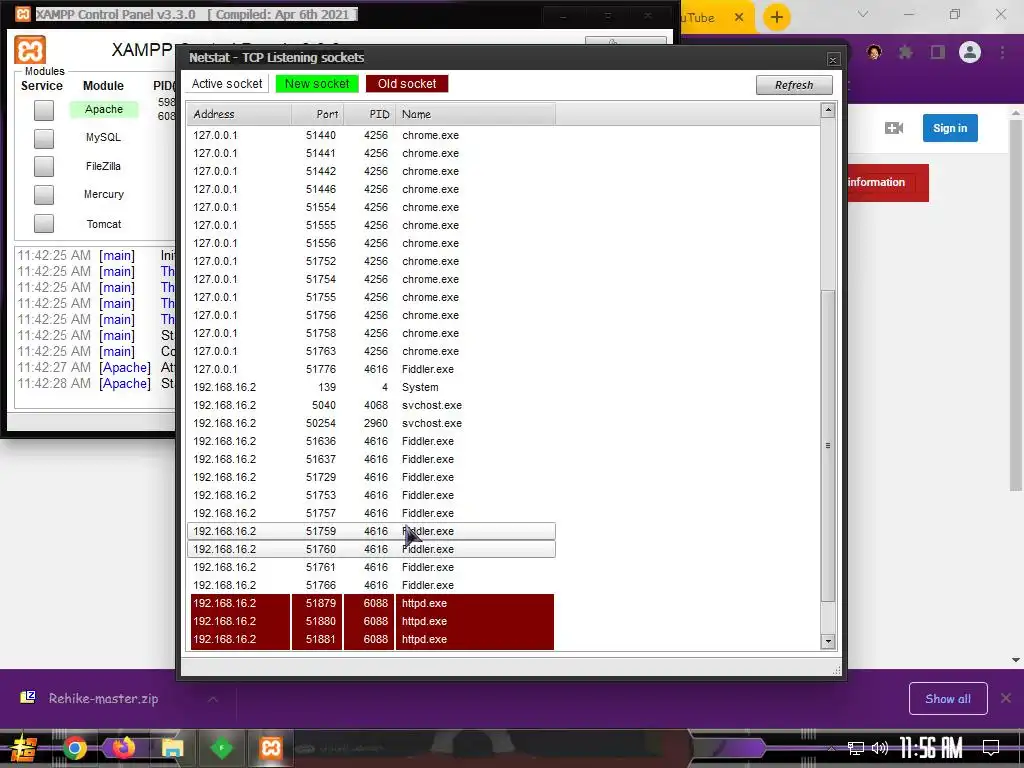Select Fiddler.exe row with port 51766

(x=371, y=585)
